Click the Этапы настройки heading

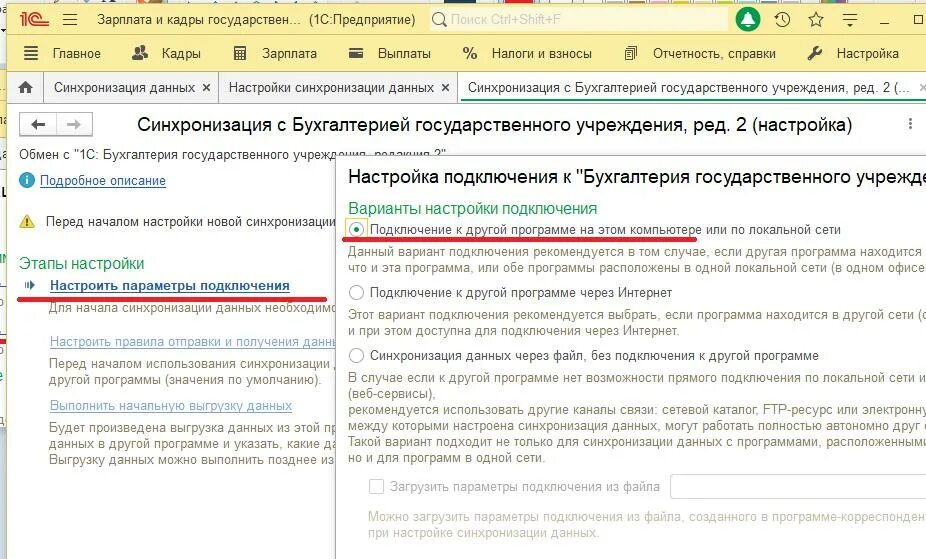point(81,263)
